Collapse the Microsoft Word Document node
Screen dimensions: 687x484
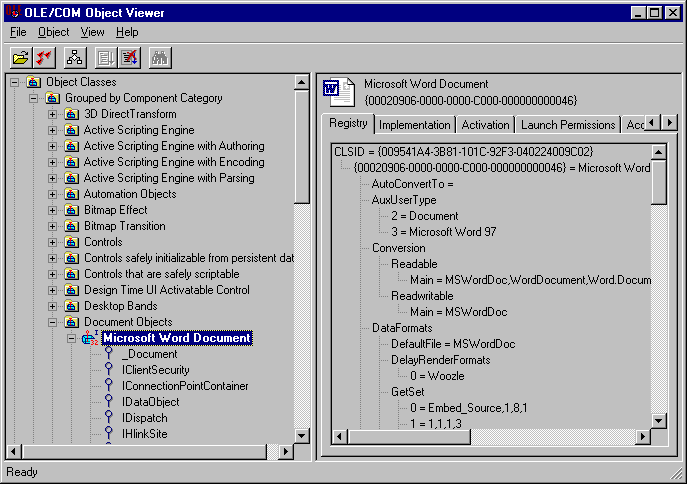tap(72, 338)
